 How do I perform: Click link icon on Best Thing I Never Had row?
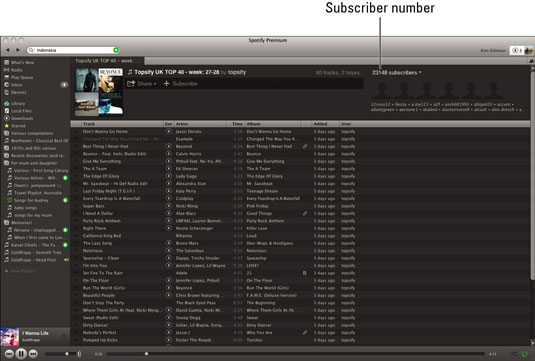point(305,146)
